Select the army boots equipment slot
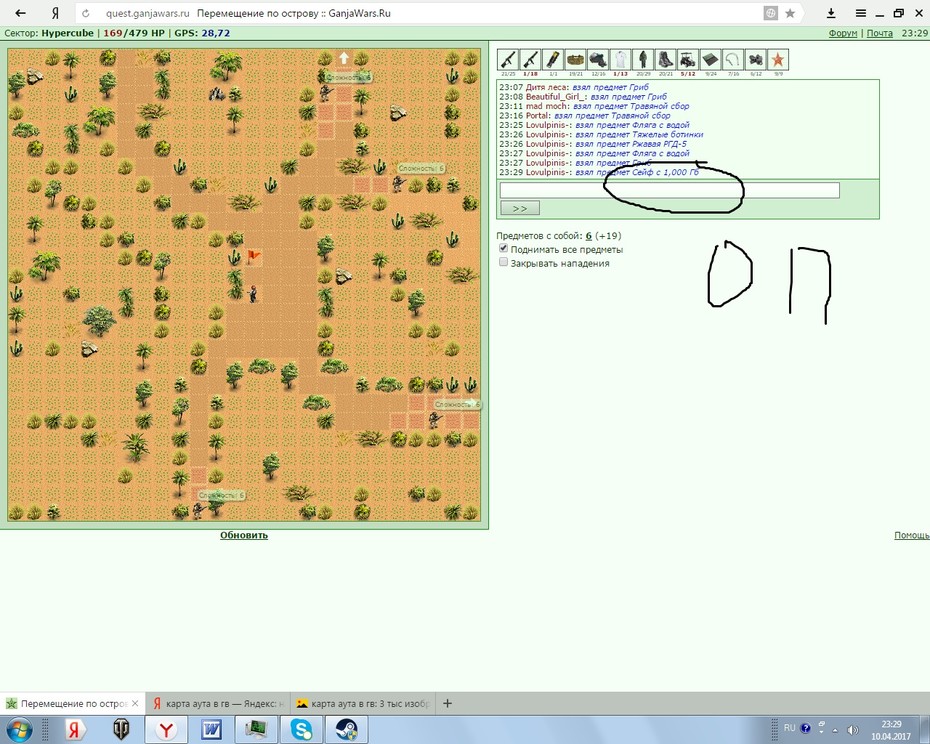The image size is (930, 744). (665, 60)
